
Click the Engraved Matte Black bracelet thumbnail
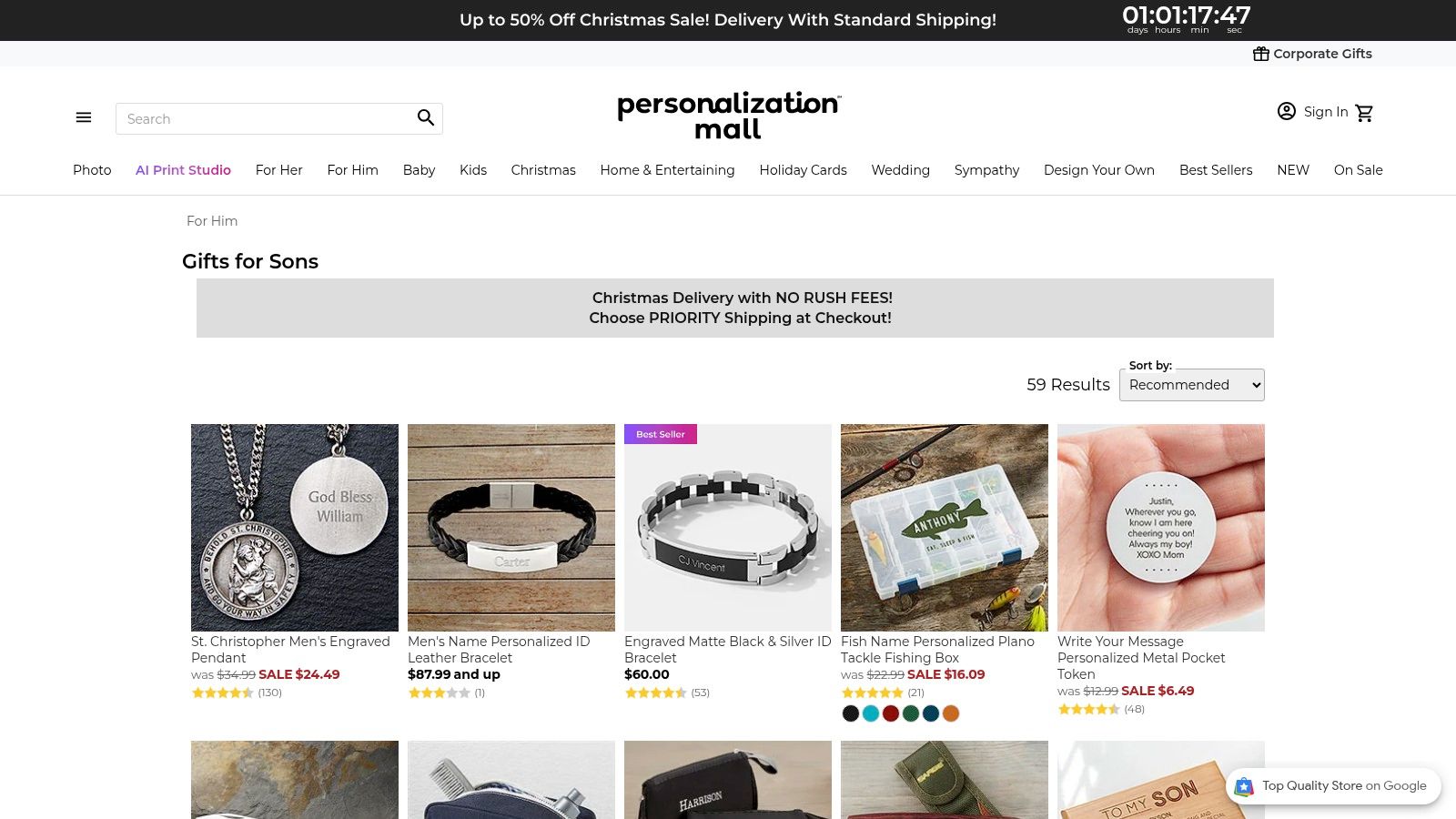(x=727, y=528)
